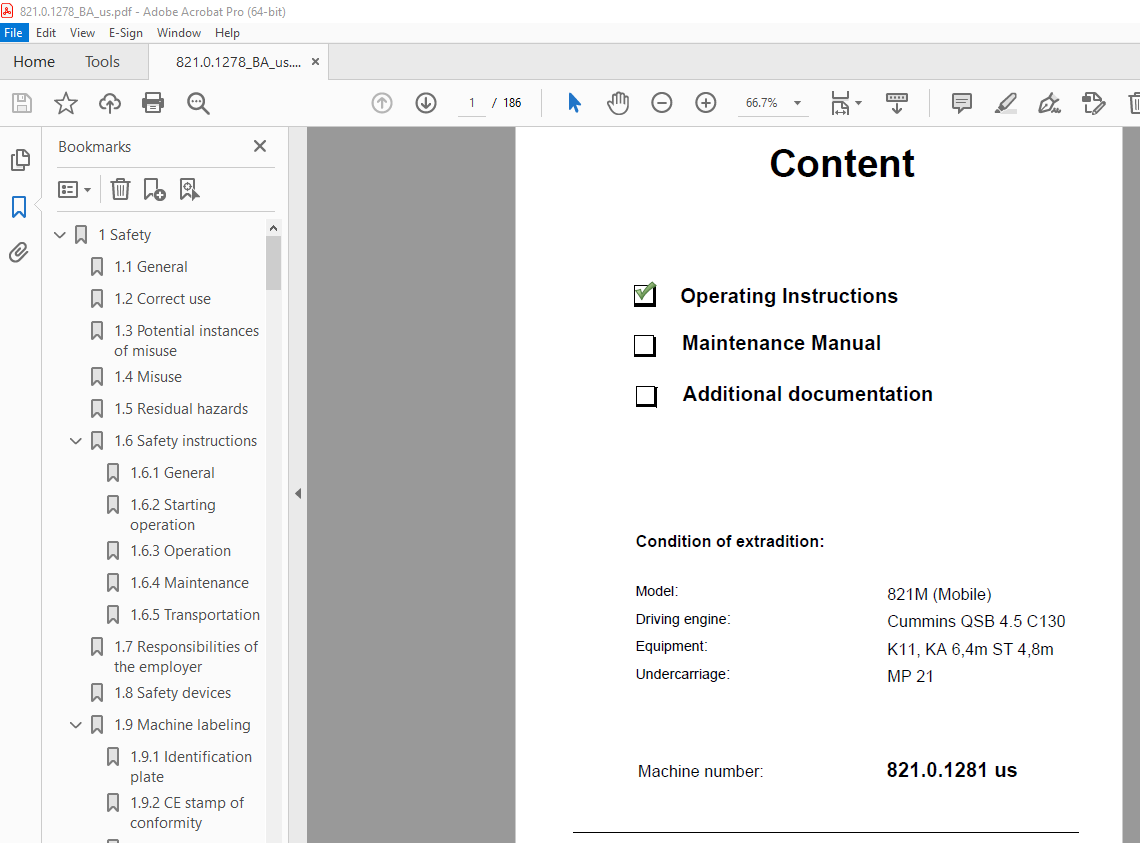
Task: Select the Highlight text tool
Action: (x=1005, y=103)
